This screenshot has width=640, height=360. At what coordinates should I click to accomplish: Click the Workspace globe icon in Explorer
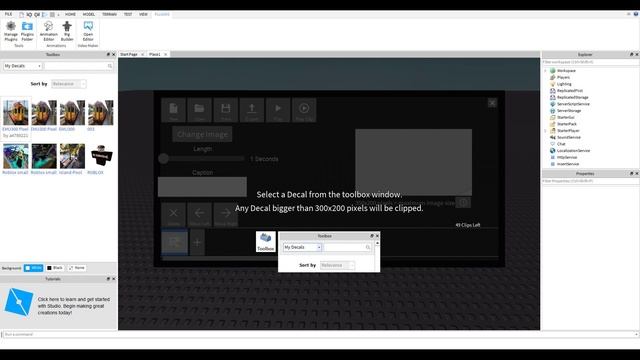[x=553, y=71]
